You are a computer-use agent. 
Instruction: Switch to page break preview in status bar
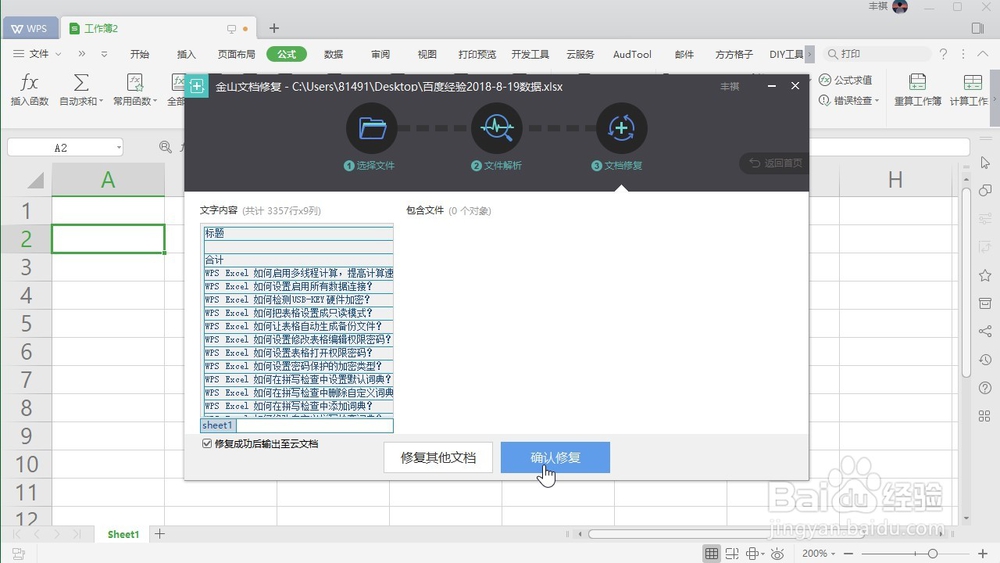[x=732, y=553]
